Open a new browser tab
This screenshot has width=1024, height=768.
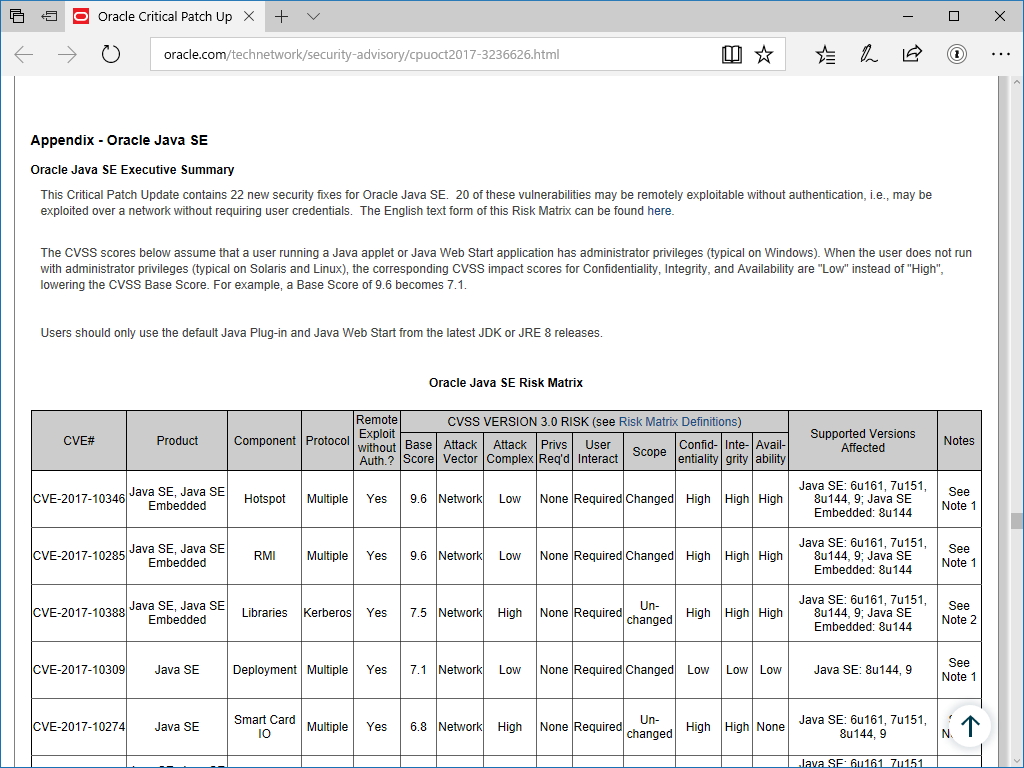point(281,17)
